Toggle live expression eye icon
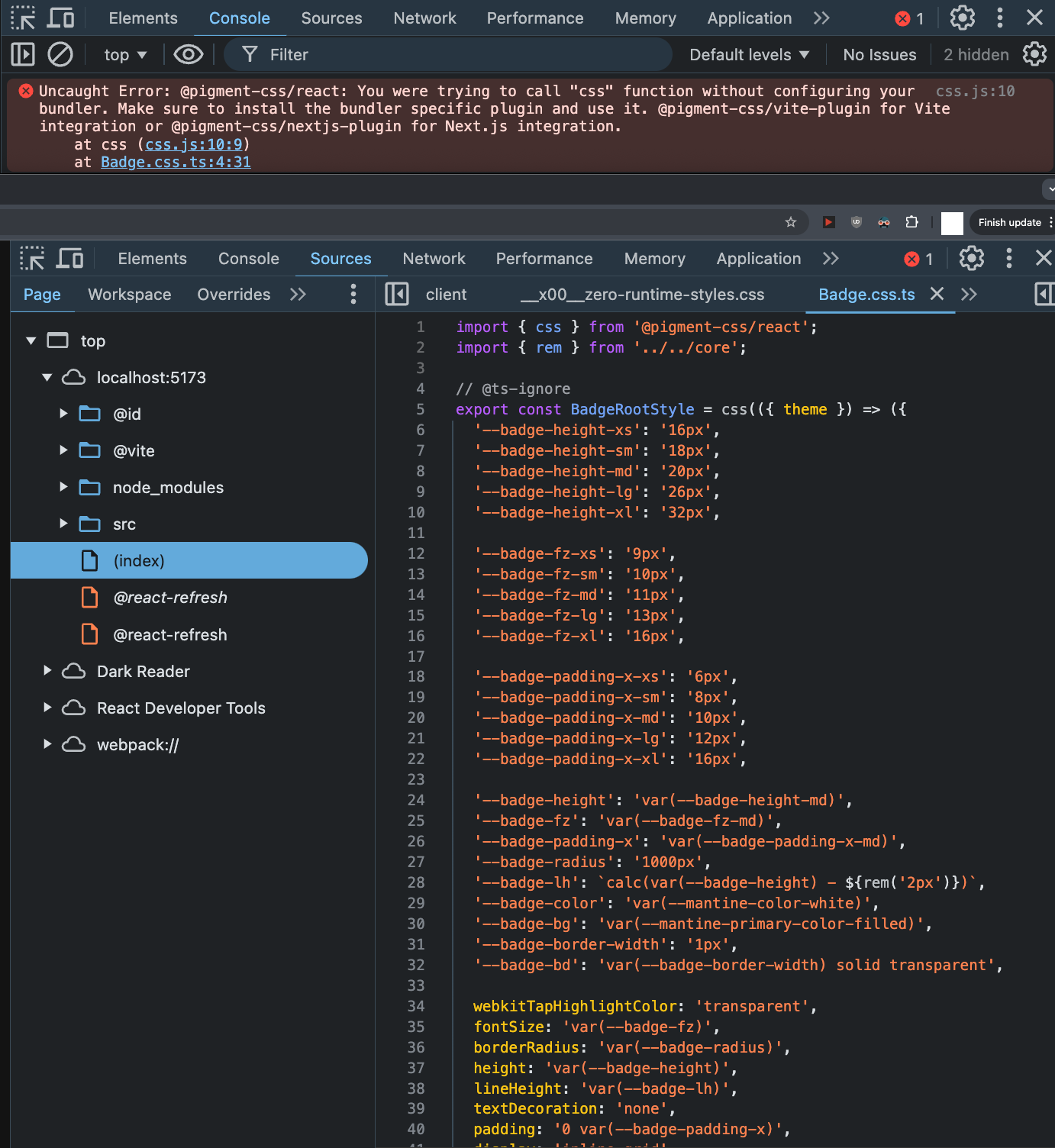This screenshot has height=1148, width=1055. pos(188,54)
